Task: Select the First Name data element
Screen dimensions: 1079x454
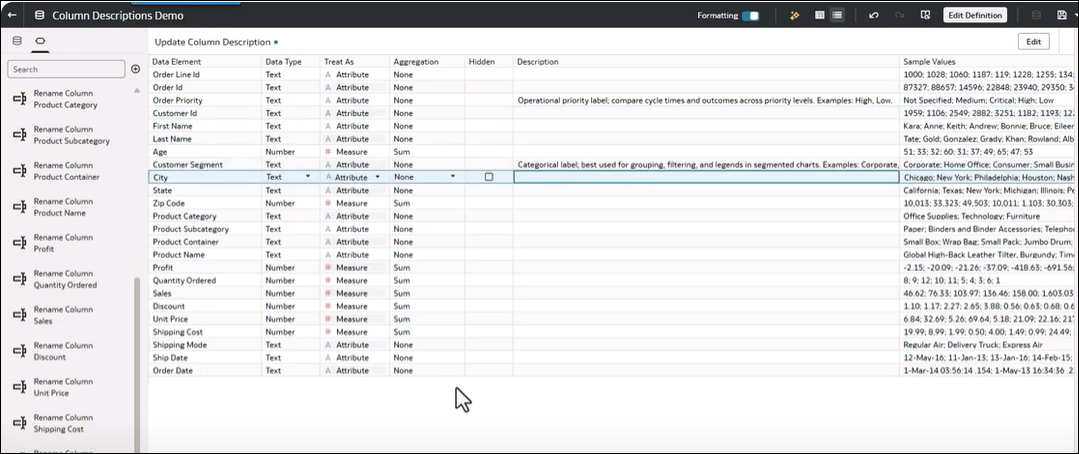Action: coord(172,126)
